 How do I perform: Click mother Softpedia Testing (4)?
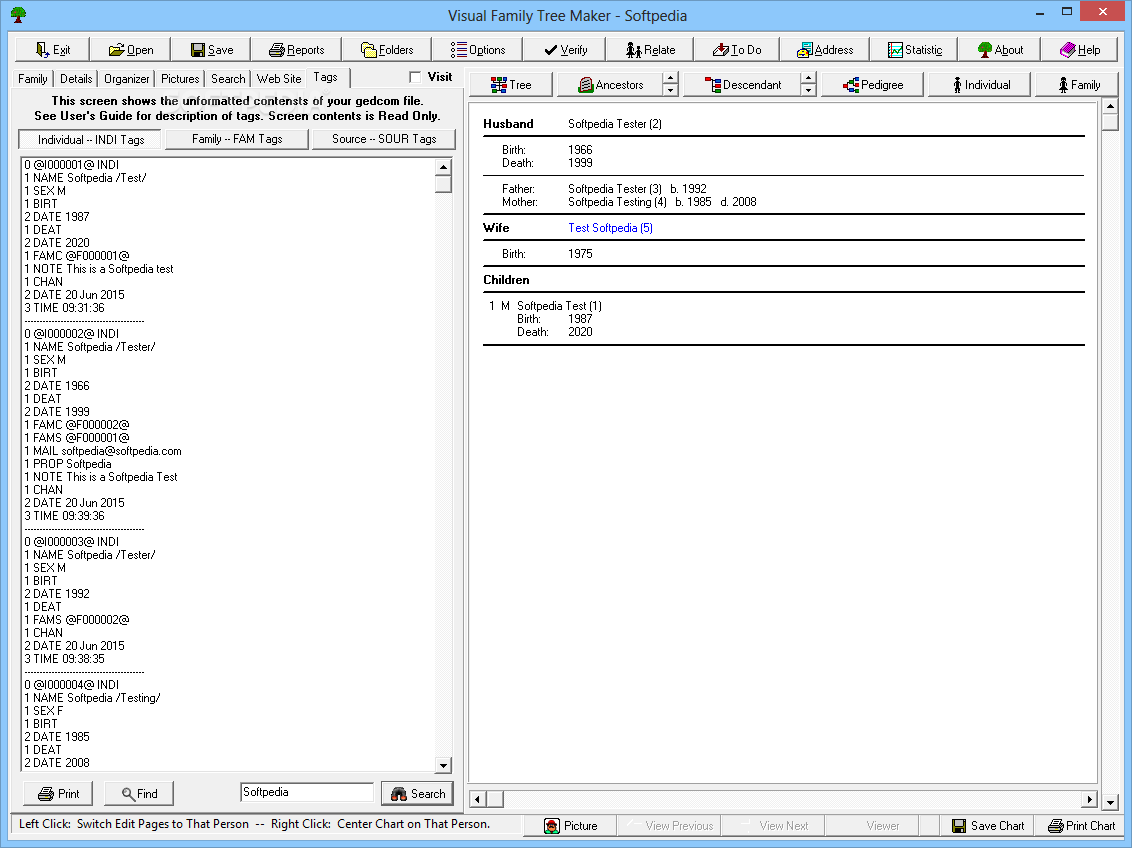tap(617, 202)
